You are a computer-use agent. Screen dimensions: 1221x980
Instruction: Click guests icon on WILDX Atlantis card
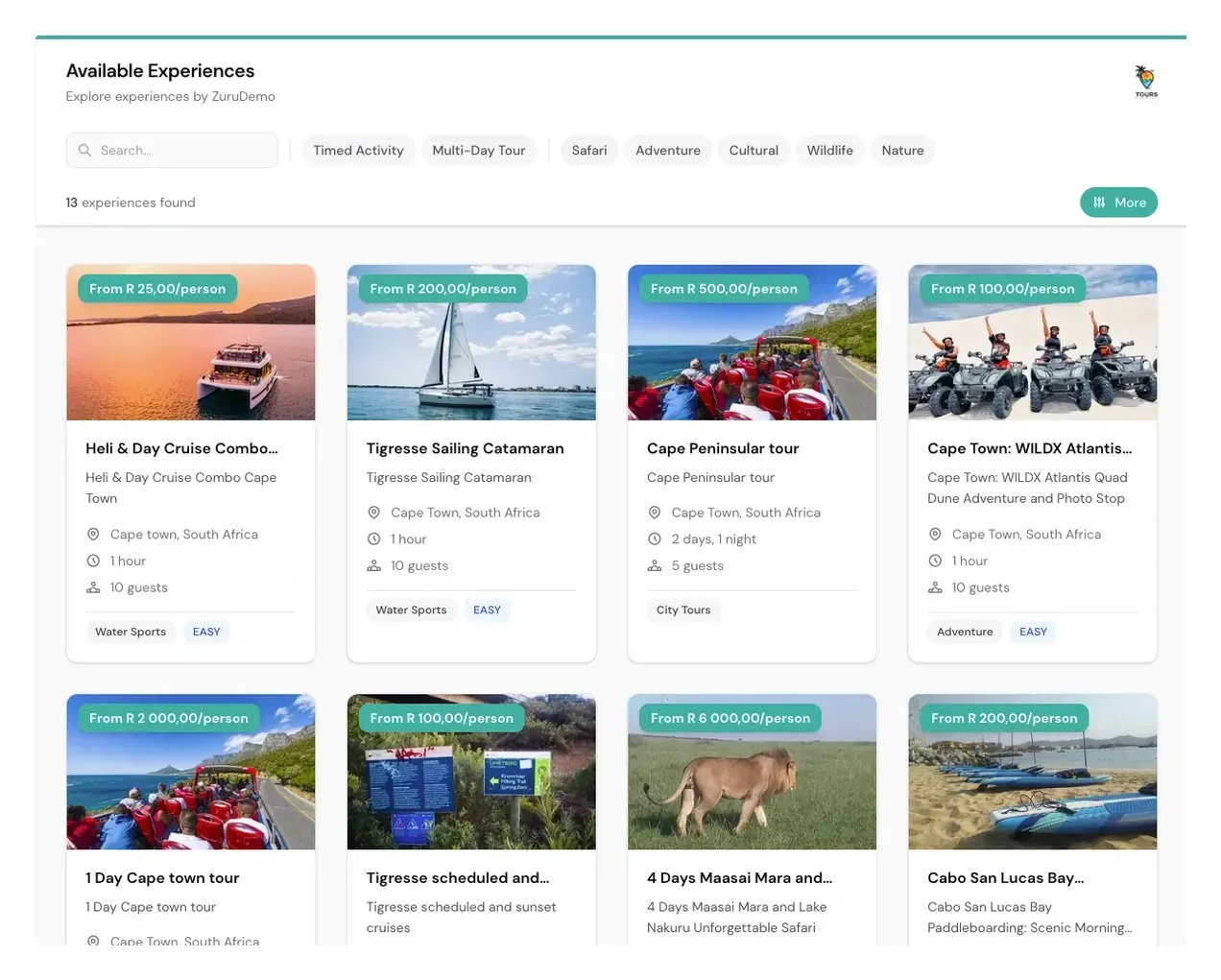click(x=934, y=588)
